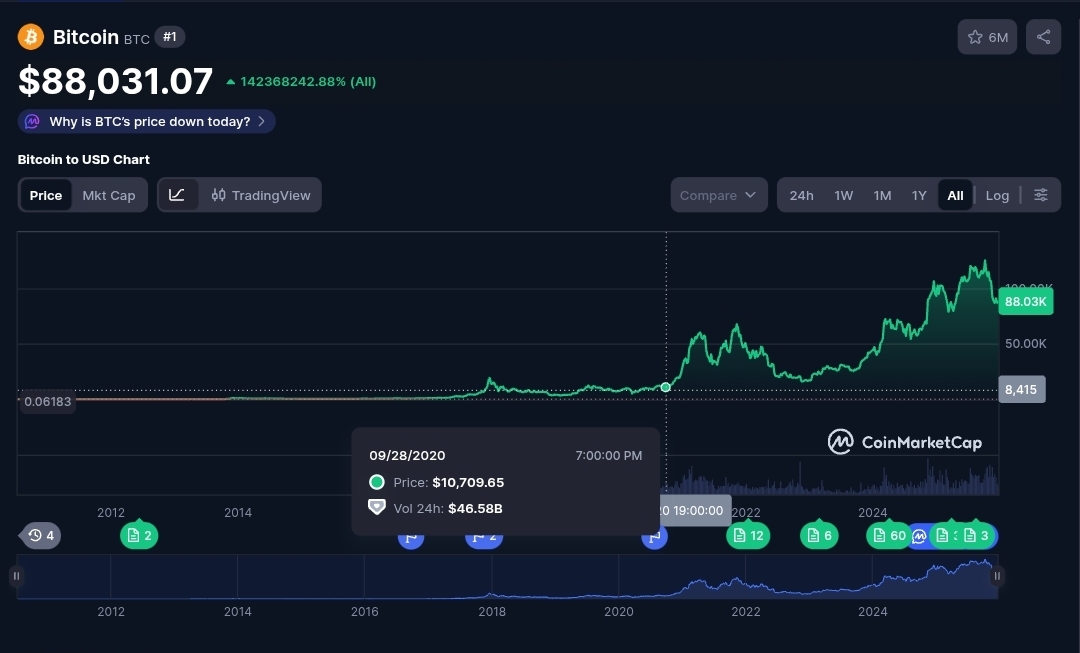The height and width of the screenshot is (653, 1080).
Task: Toggle Log scale for the chart
Action: (997, 195)
